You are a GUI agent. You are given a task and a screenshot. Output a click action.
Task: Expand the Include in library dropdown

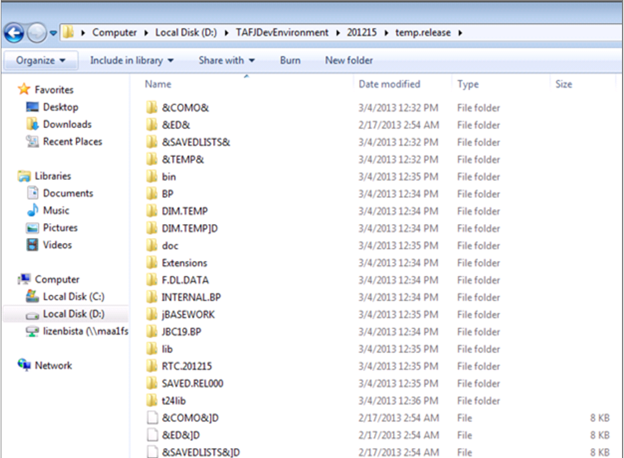coord(132,60)
